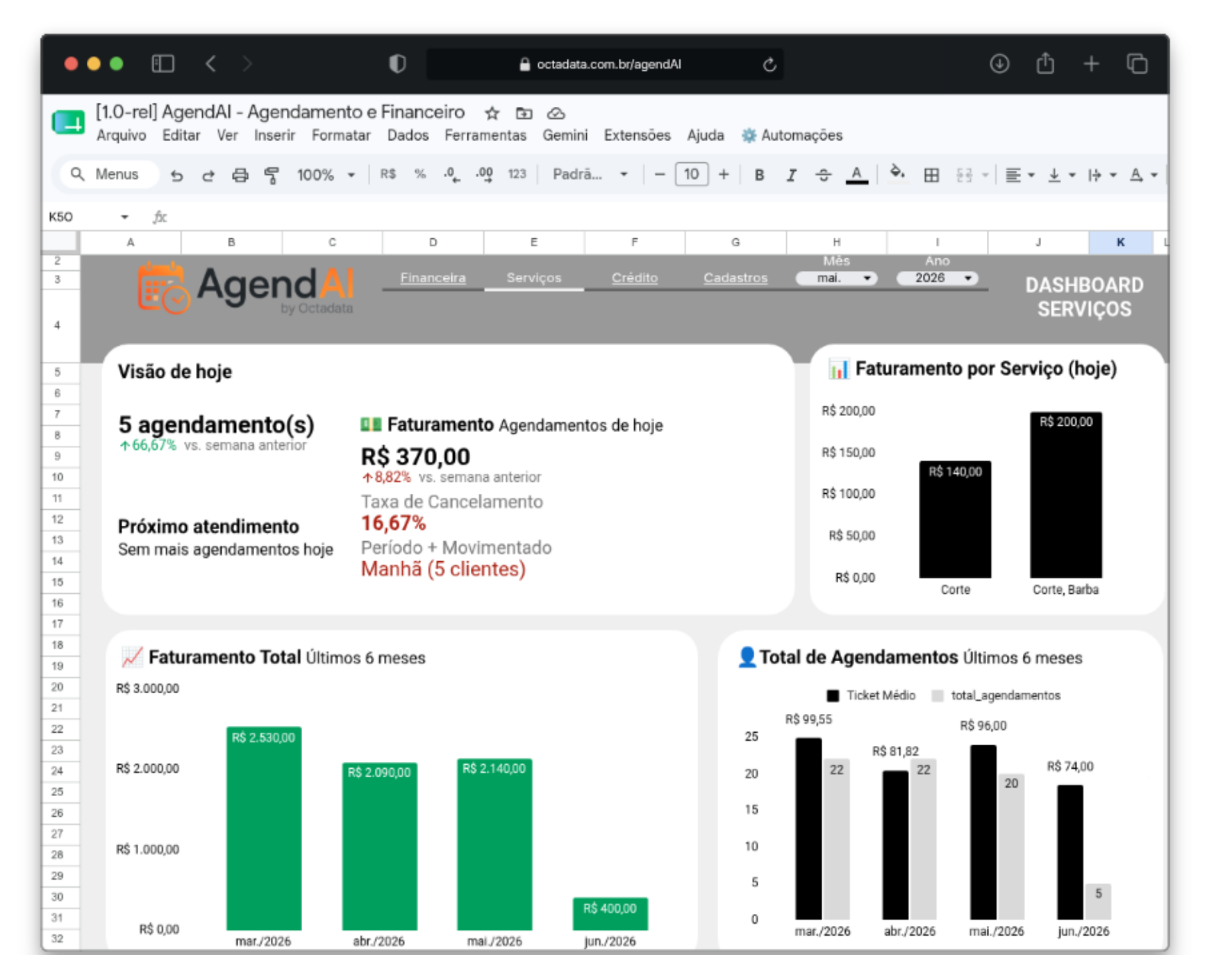This screenshot has width=1207, height=980.
Task: Format as percent with % button
Action: (420, 174)
